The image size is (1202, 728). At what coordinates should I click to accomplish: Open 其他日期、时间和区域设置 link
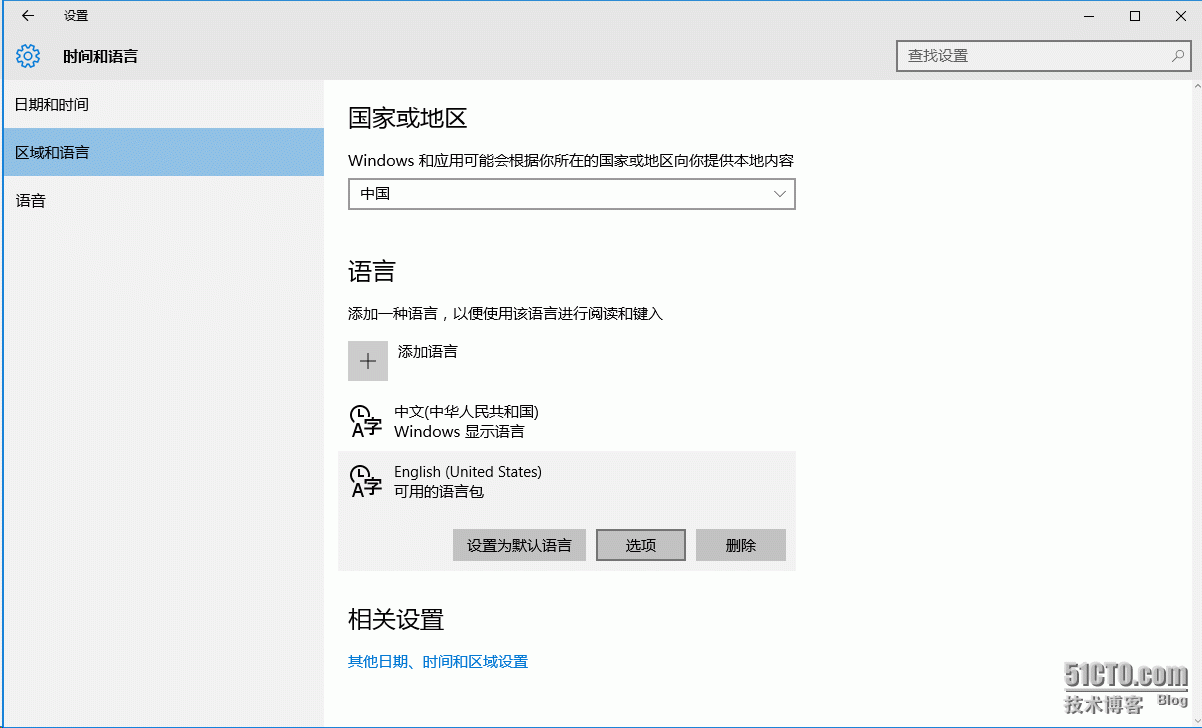tap(438, 661)
